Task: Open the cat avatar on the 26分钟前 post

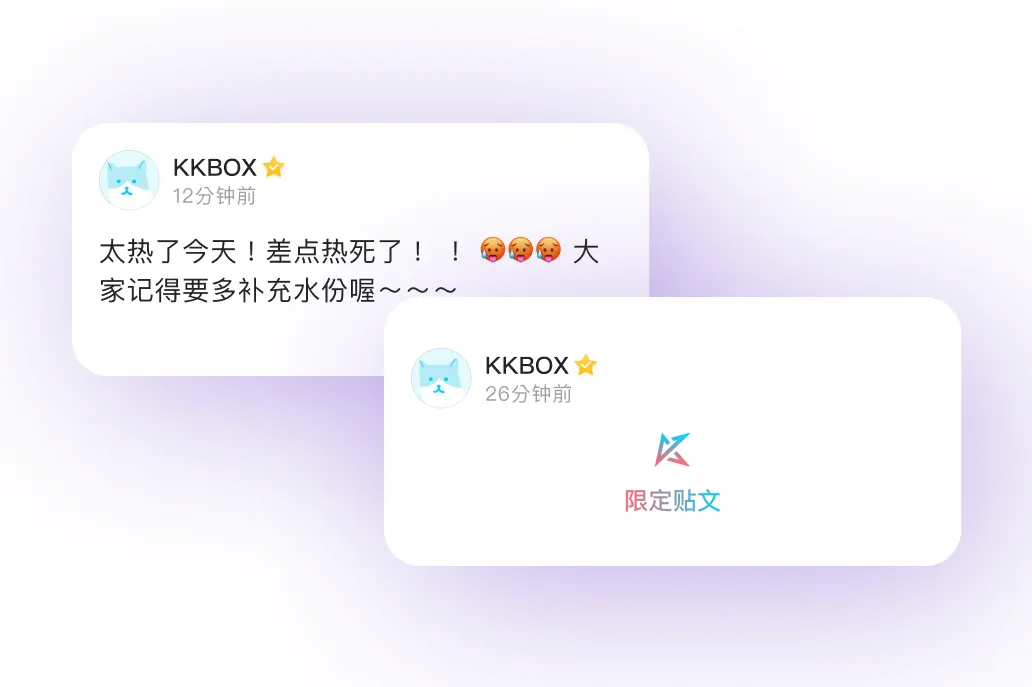Action: pyautogui.click(x=441, y=378)
